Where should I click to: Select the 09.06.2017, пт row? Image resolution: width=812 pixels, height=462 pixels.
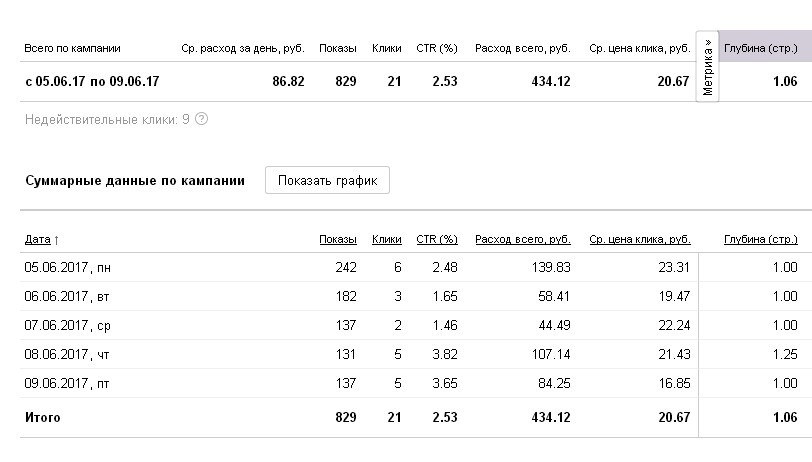pos(58,384)
